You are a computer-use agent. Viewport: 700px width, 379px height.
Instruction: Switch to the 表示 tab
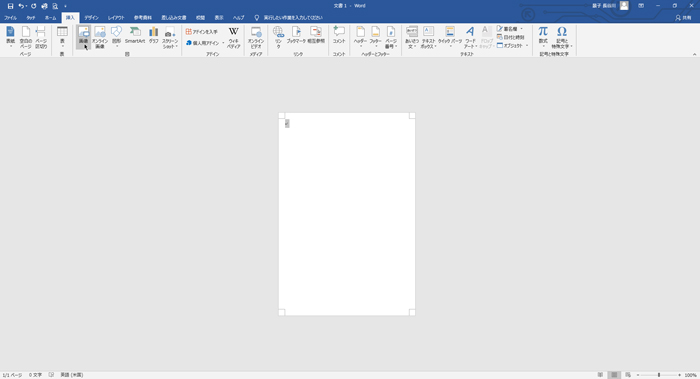[x=219, y=18]
